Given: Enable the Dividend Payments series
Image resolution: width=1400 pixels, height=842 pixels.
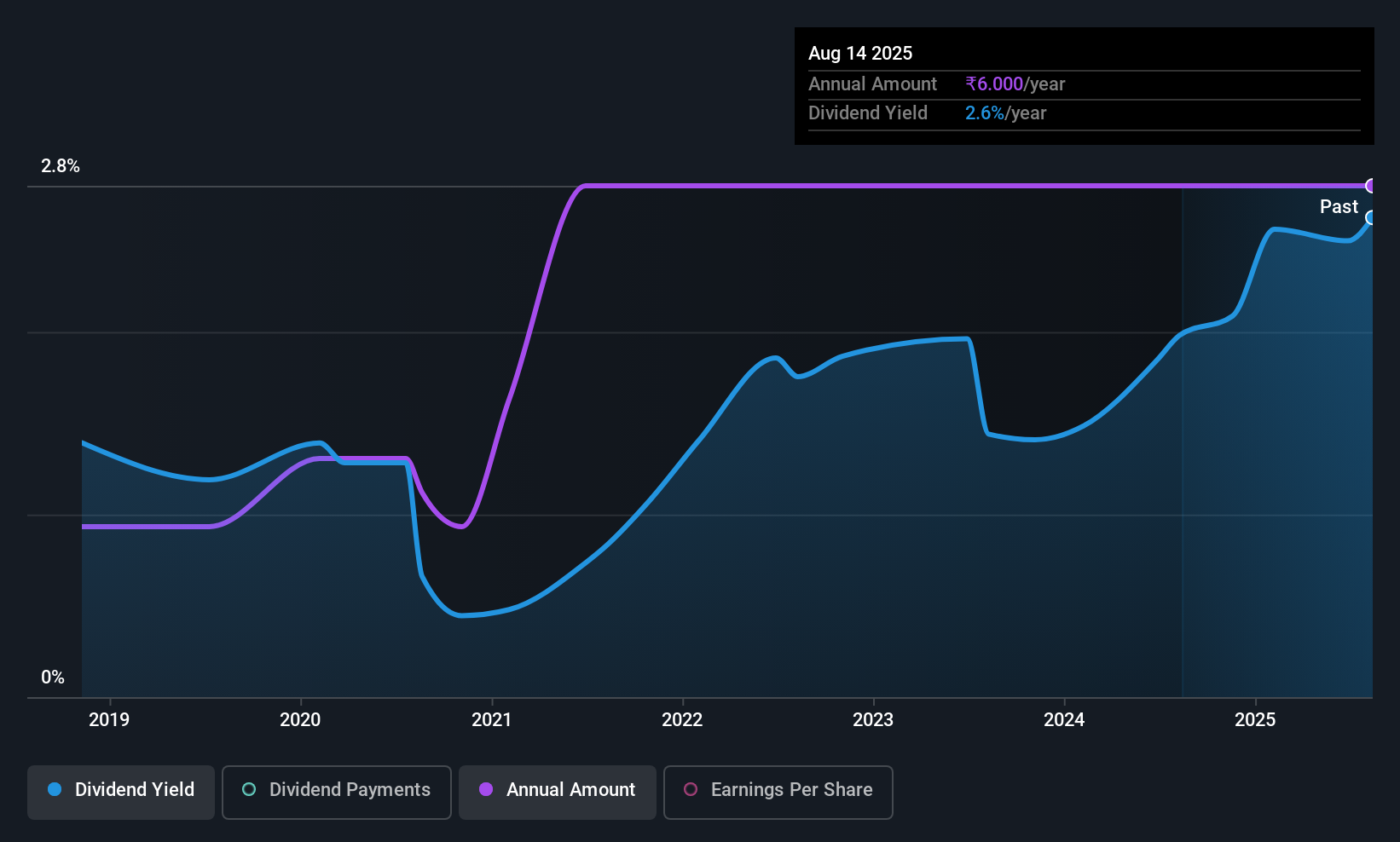Looking at the screenshot, I should [x=337, y=791].
